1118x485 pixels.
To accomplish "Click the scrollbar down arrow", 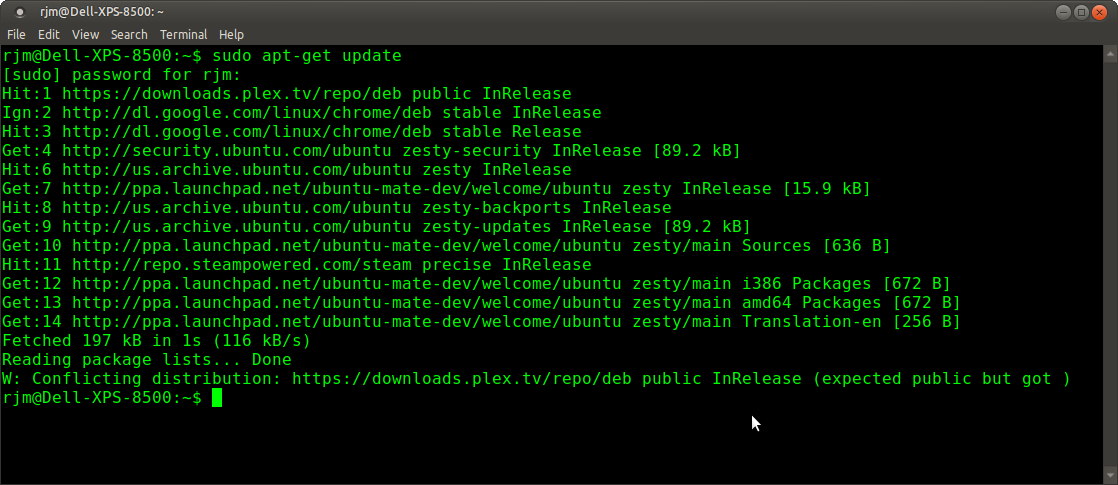I will [1111, 474].
